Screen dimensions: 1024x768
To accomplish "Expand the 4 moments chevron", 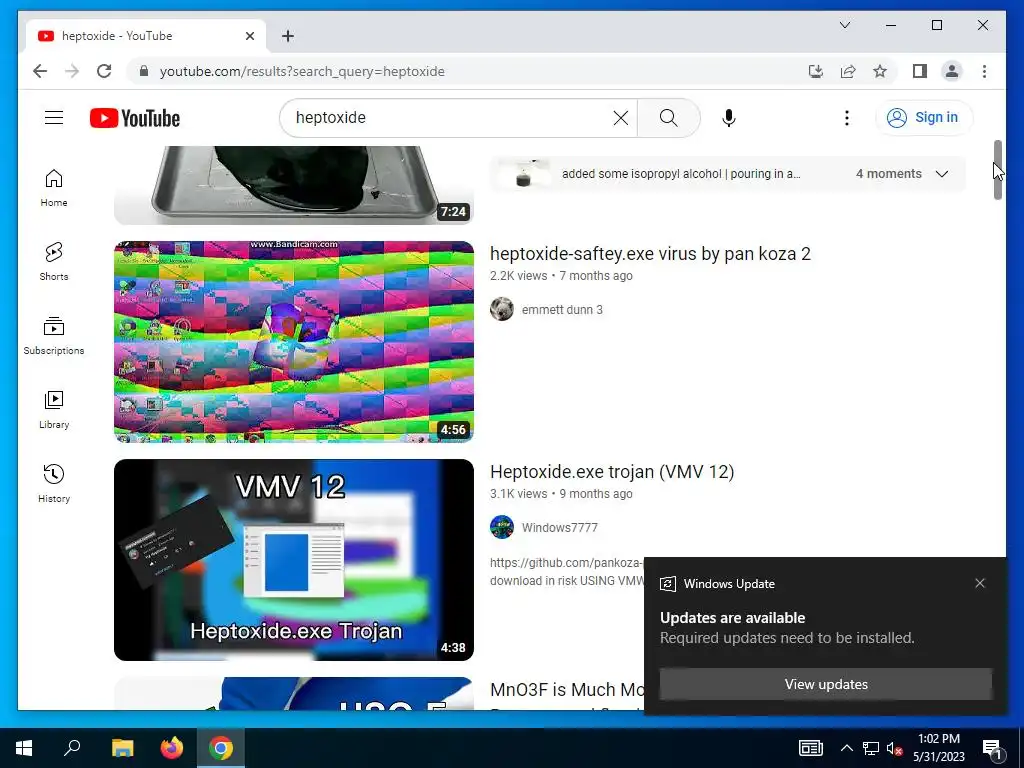I will click(x=941, y=174).
